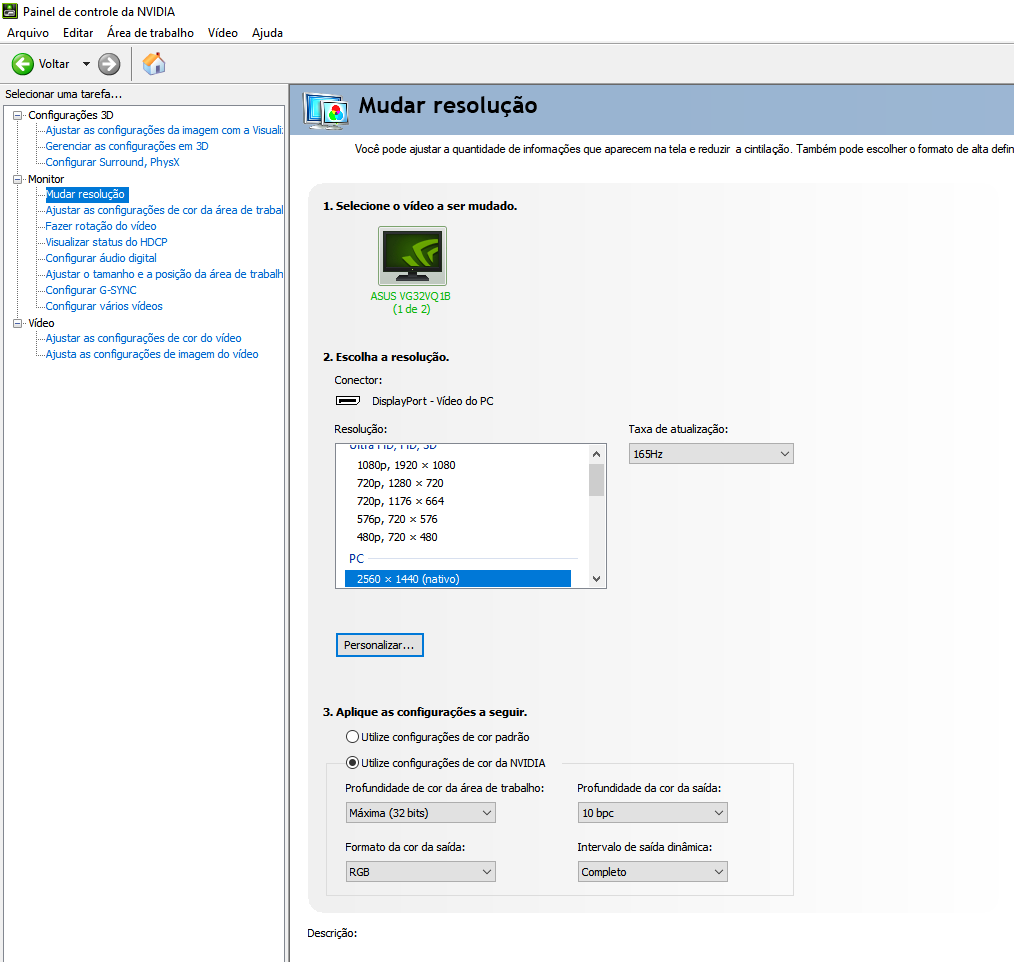Open the Arquivo menu

coord(28,33)
